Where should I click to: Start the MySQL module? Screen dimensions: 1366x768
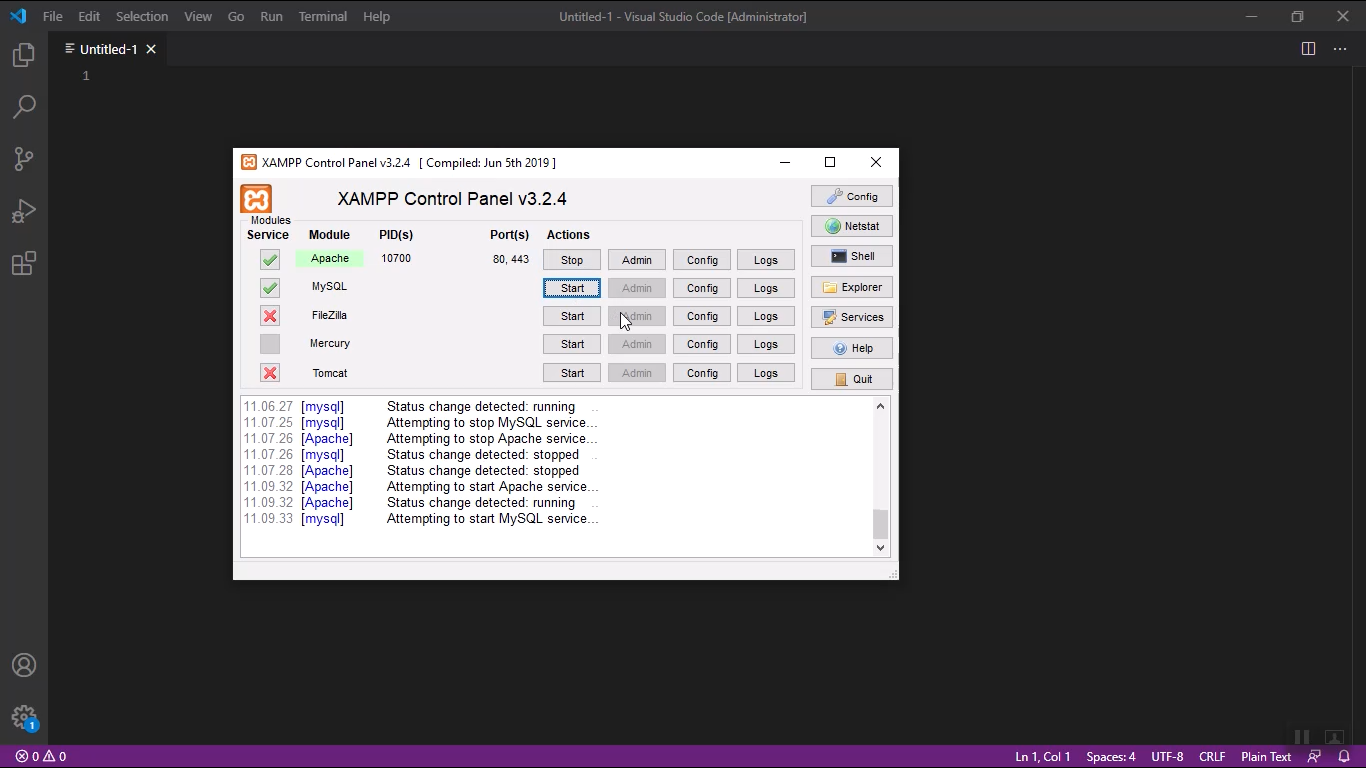[572, 288]
